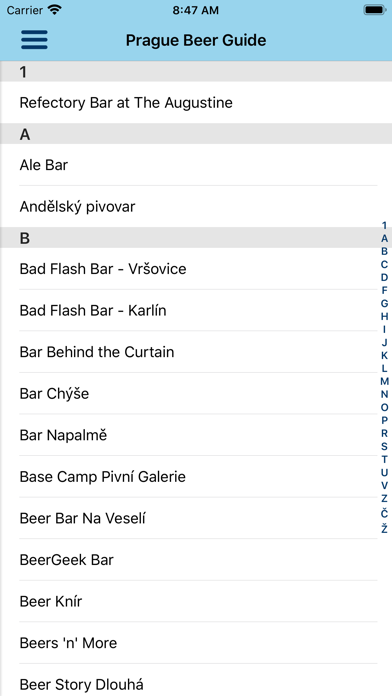Open Andělský pivovar listing

(196, 206)
